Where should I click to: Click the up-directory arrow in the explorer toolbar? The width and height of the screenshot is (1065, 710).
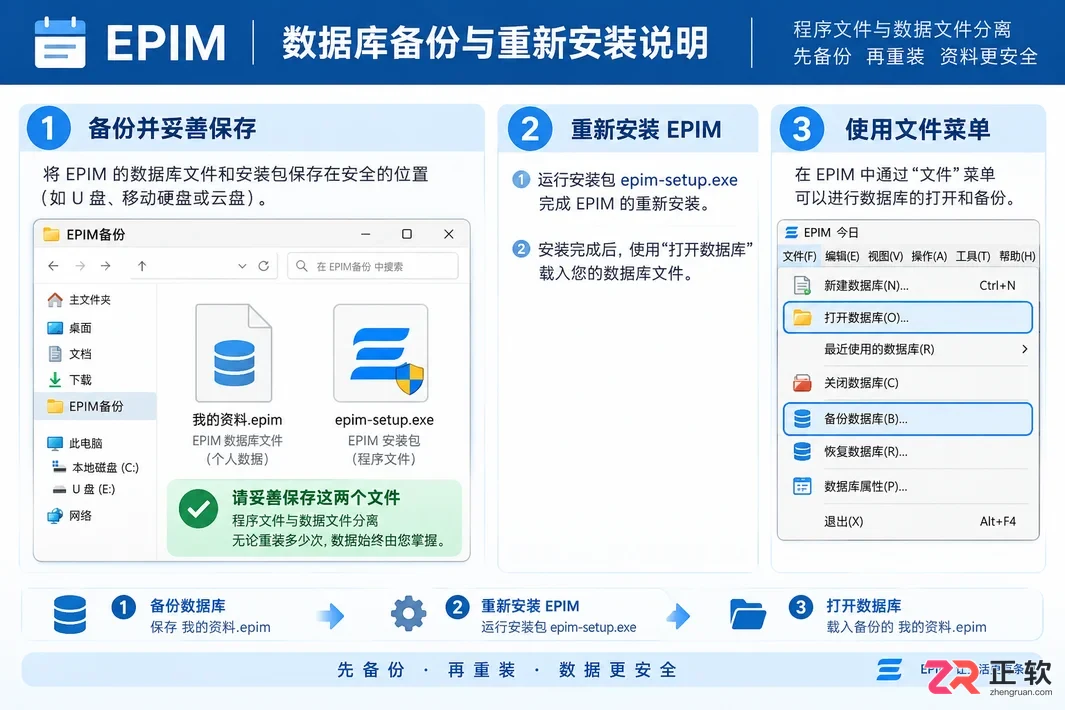click(x=142, y=266)
